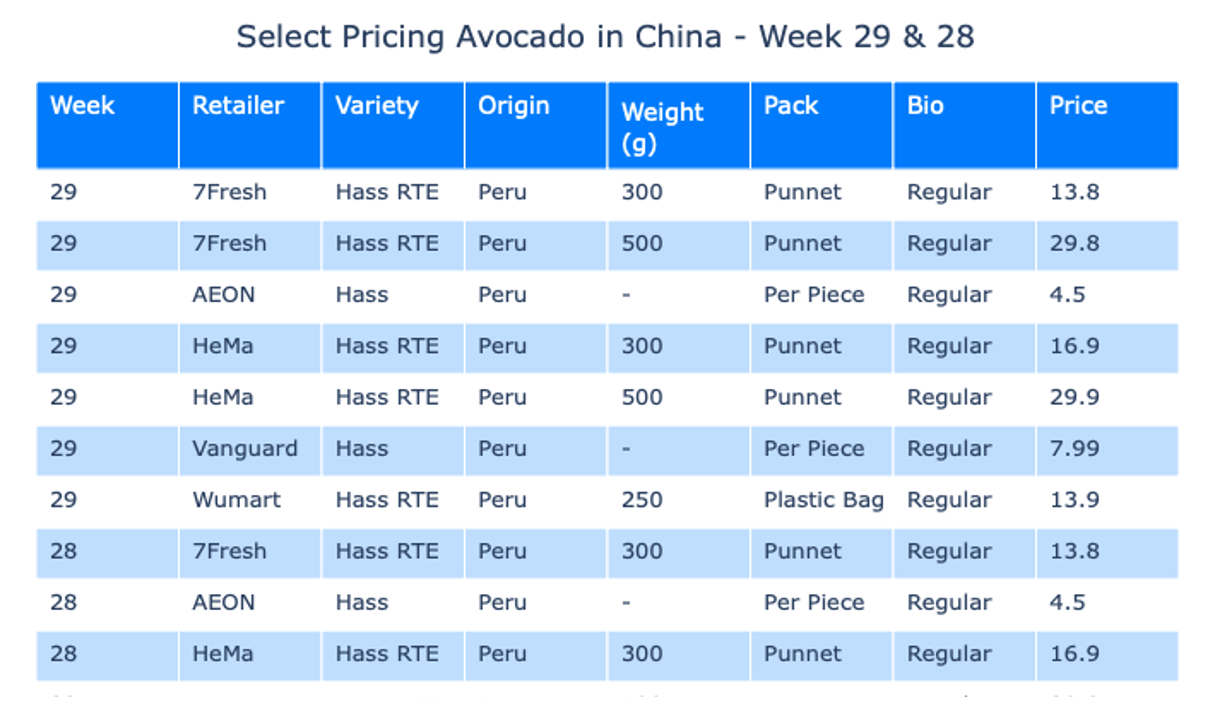The image size is (1218, 704).
Task: Select the Wumart retailer cell
Action: [x=251, y=500]
